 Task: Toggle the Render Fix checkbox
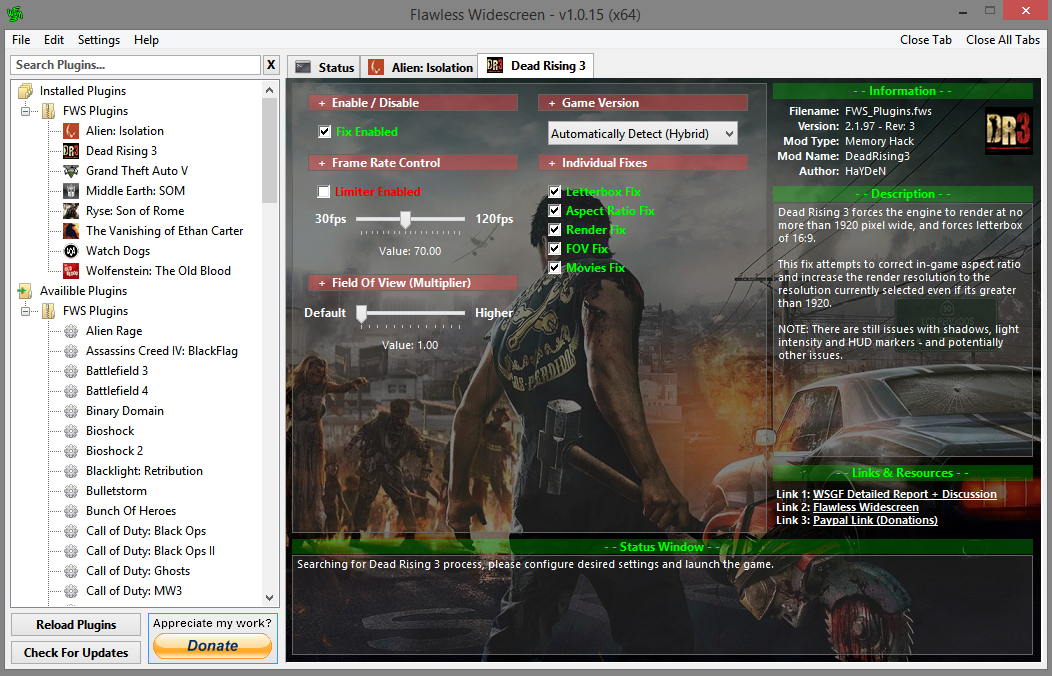554,229
